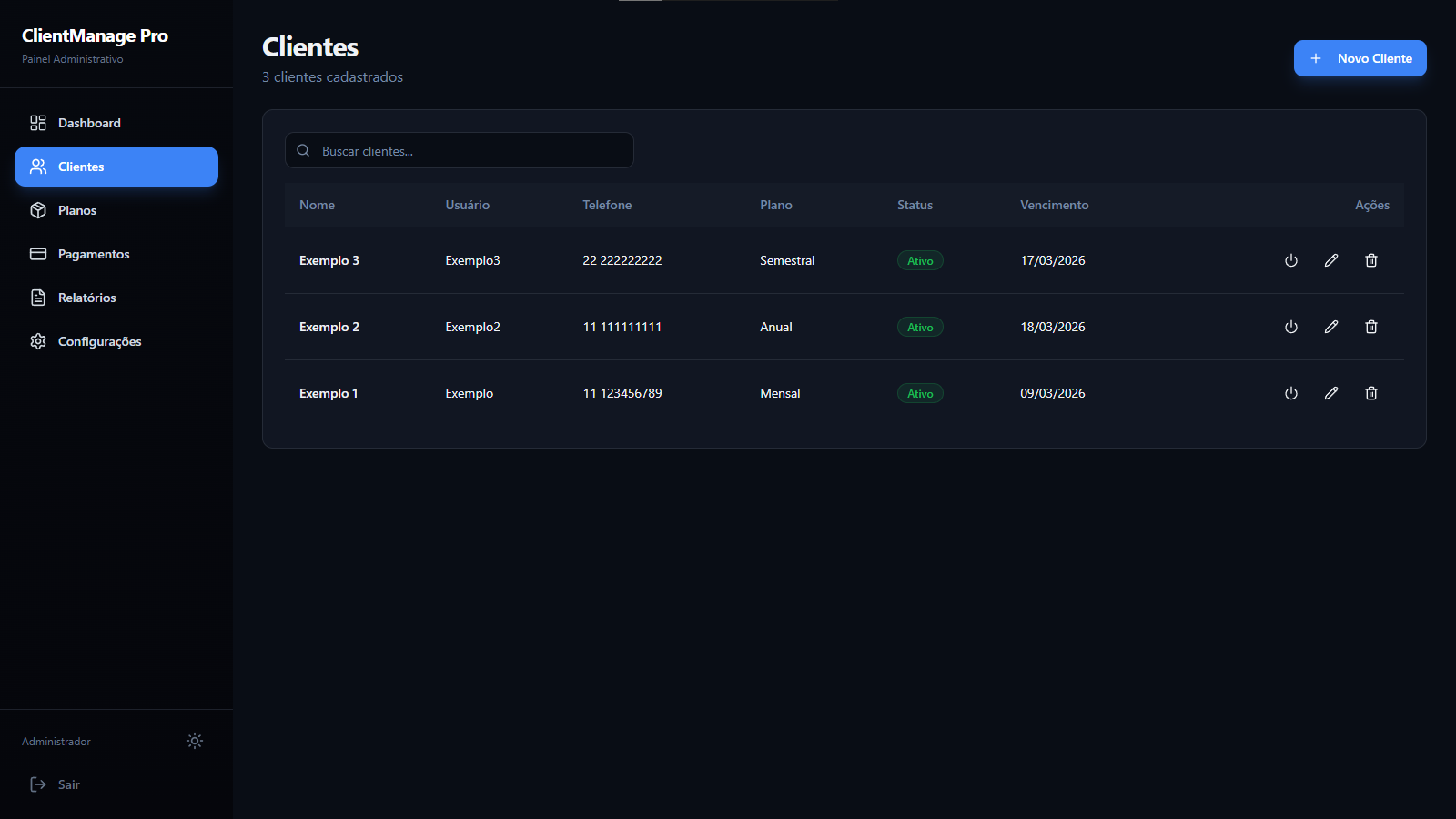1456x819 pixels.
Task: Click the logout arrow icon beside Sair
Action: pos(38,784)
